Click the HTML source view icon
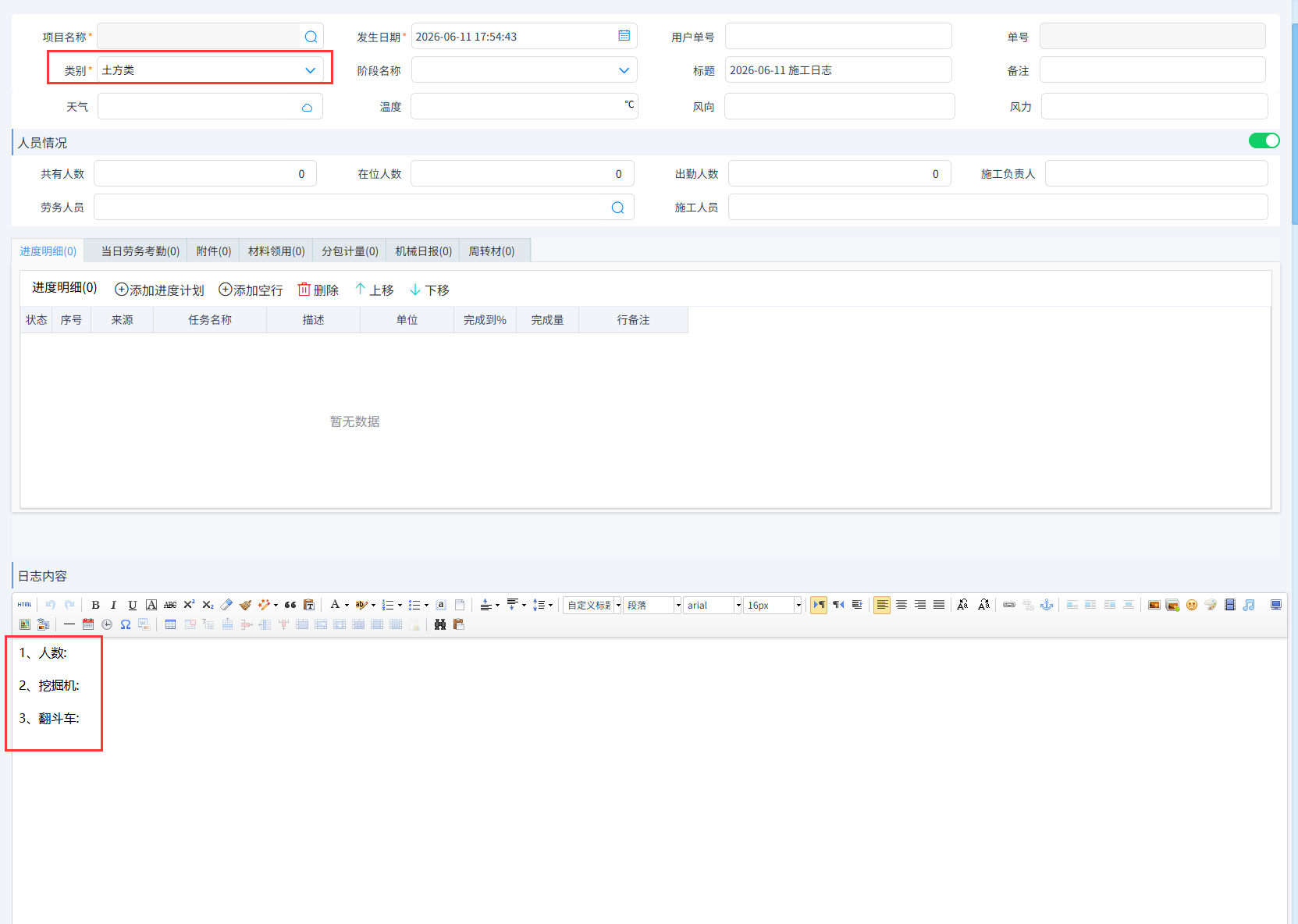Screen dimensions: 1298x924 [x=25, y=605]
